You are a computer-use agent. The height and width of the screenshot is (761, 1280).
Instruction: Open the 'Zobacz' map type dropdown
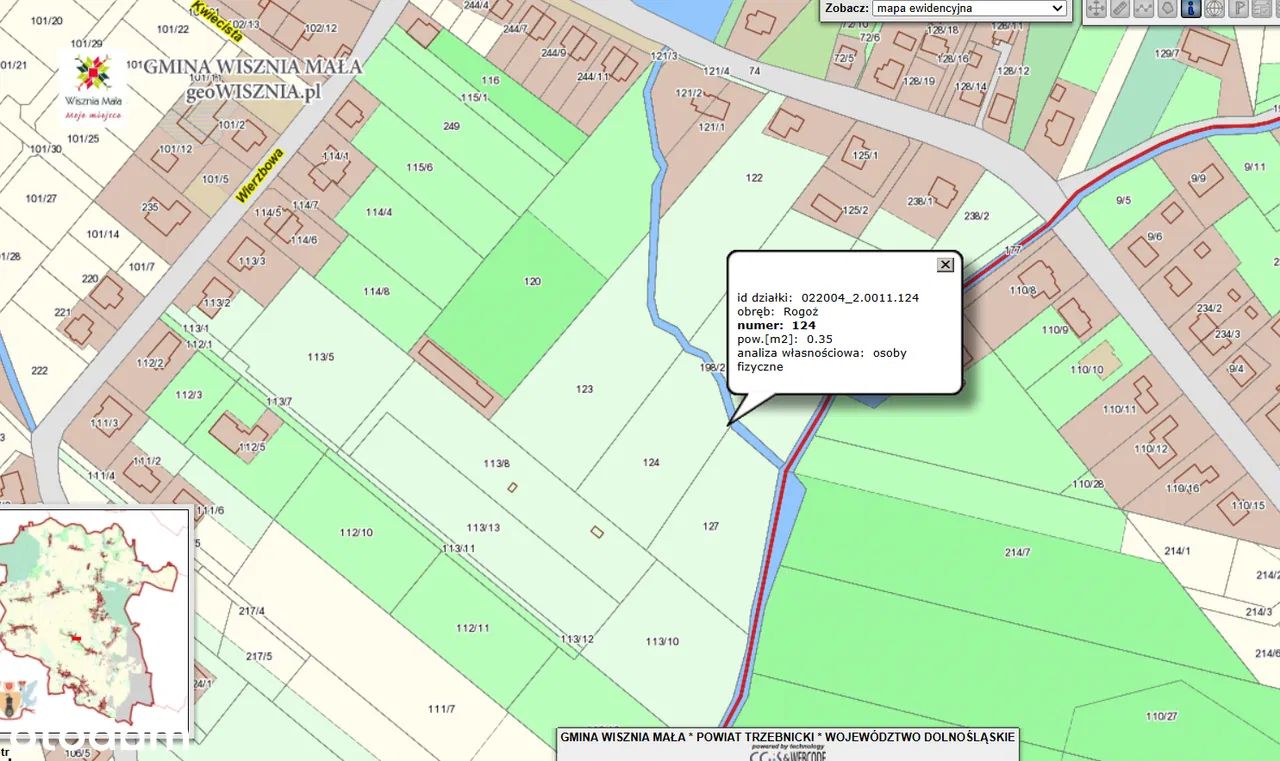969,8
